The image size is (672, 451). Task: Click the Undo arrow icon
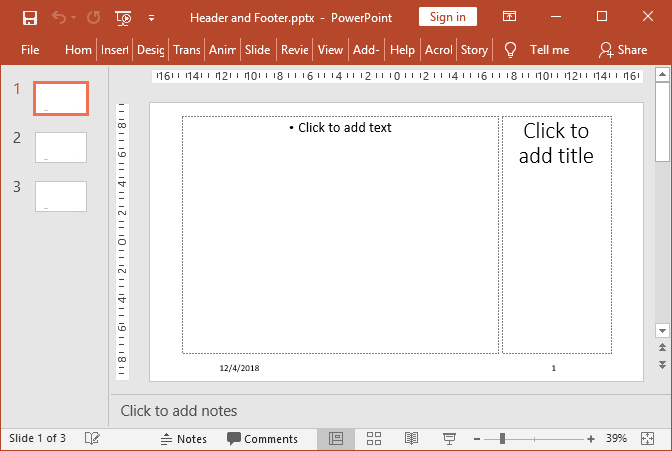[59, 17]
